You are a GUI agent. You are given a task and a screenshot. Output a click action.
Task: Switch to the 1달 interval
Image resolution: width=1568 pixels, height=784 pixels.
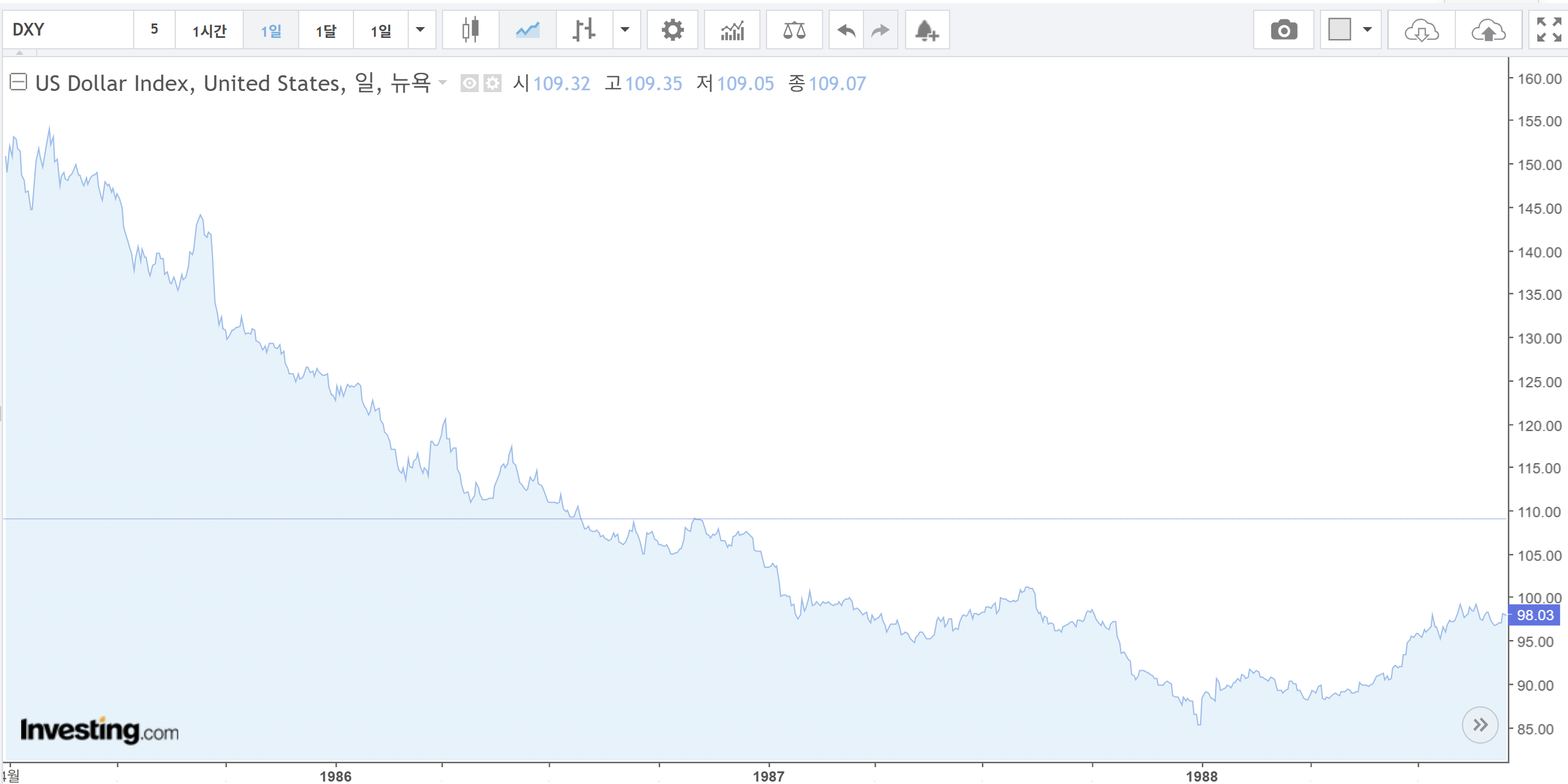coord(326,30)
